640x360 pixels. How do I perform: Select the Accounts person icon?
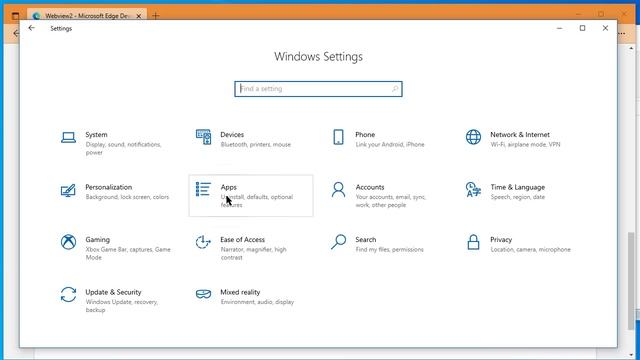click(x=338, y=190)
